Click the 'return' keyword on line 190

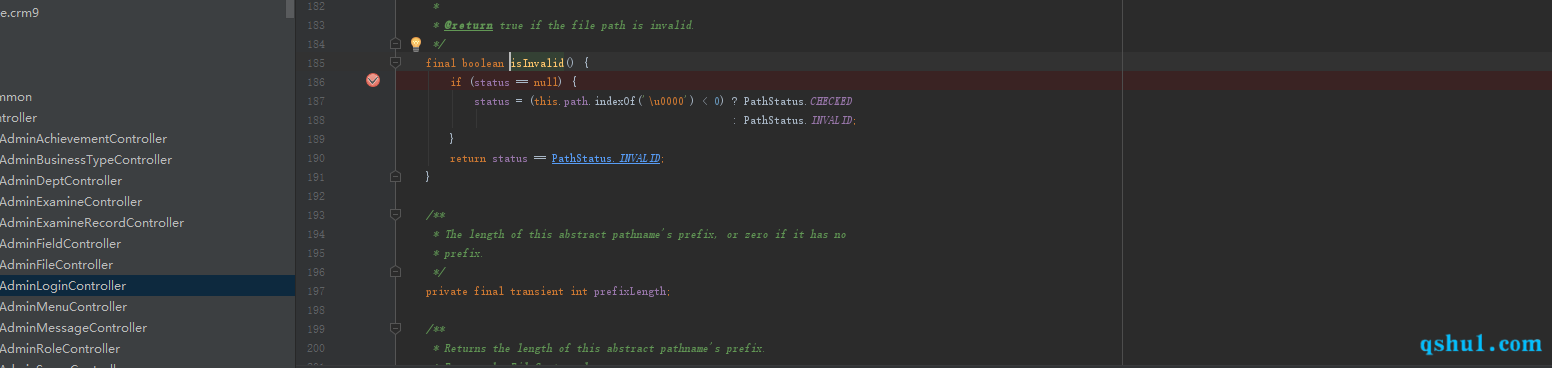coord(468,158)
